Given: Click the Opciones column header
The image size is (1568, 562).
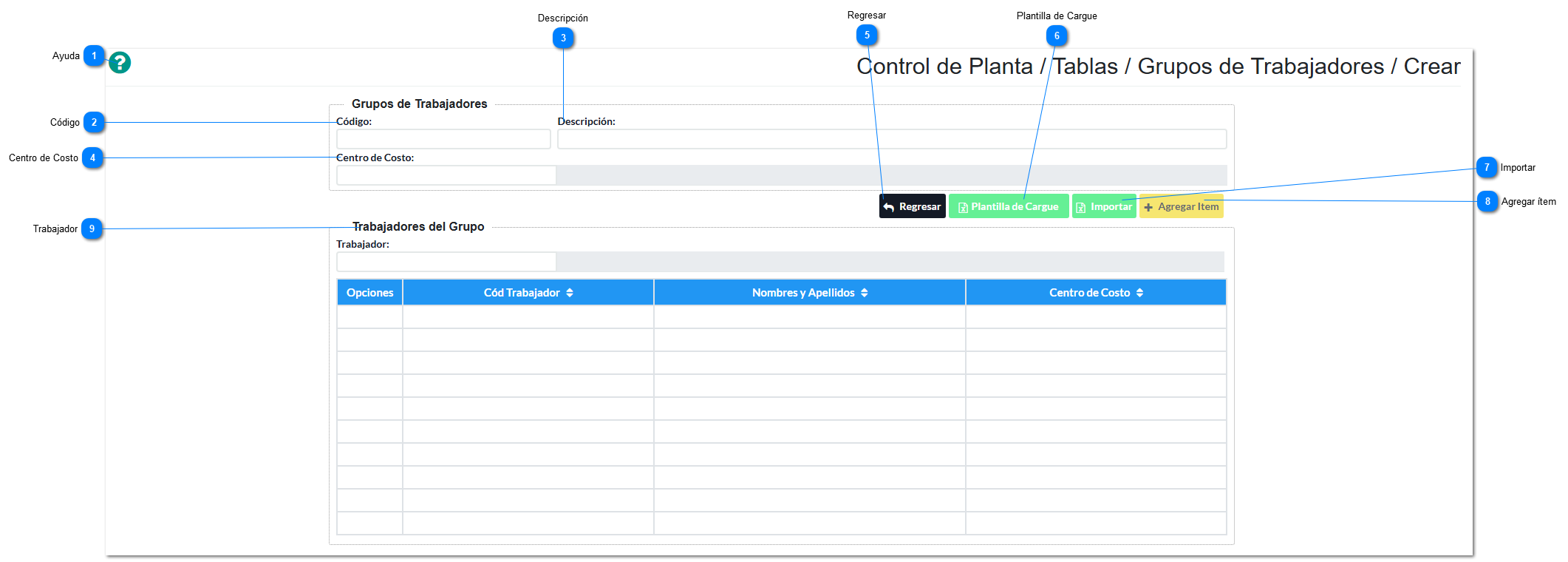Looking at the screenshot, I should point(370,293).
